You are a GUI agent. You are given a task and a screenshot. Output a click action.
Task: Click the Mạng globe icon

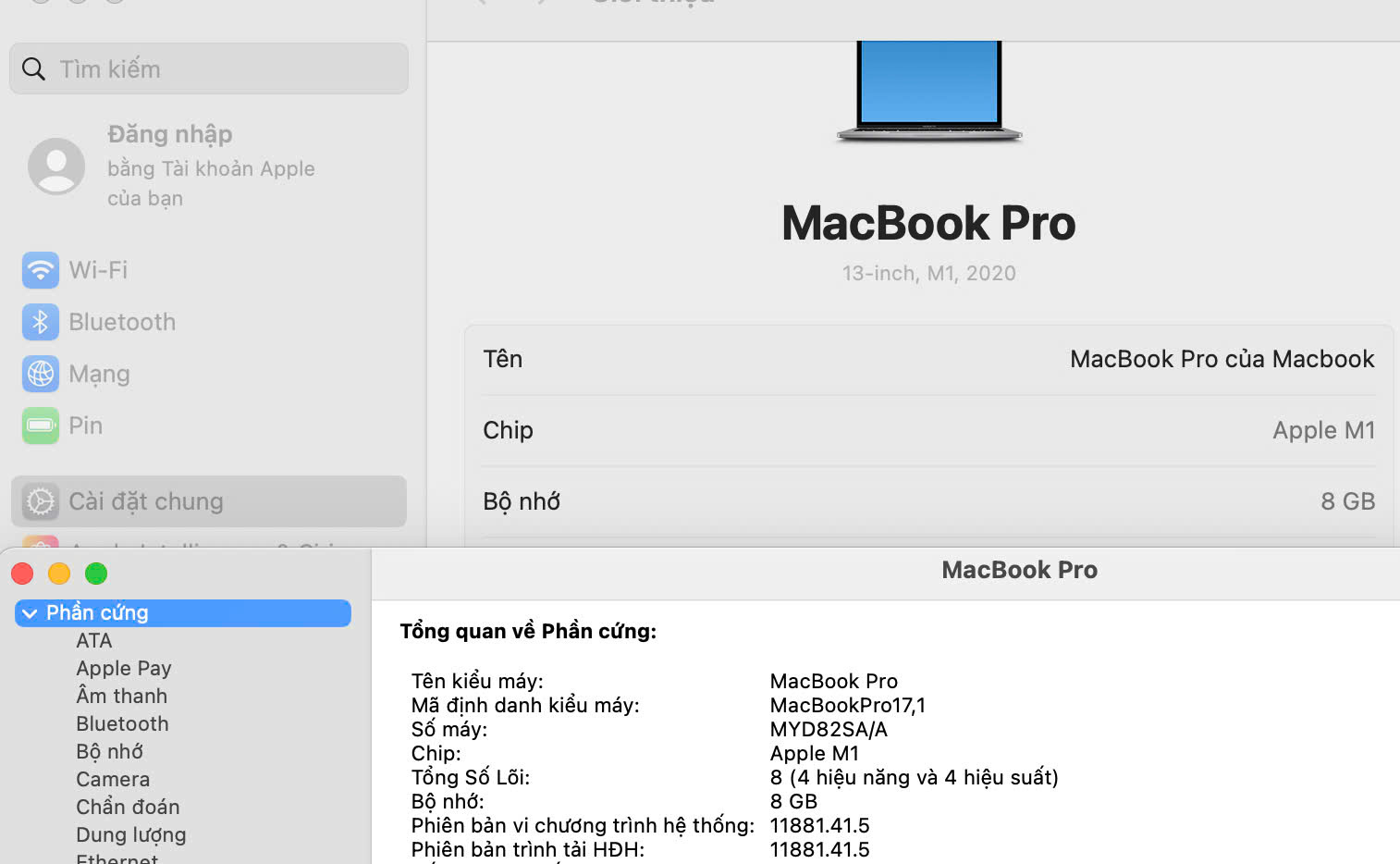click(x=41, y=374)
